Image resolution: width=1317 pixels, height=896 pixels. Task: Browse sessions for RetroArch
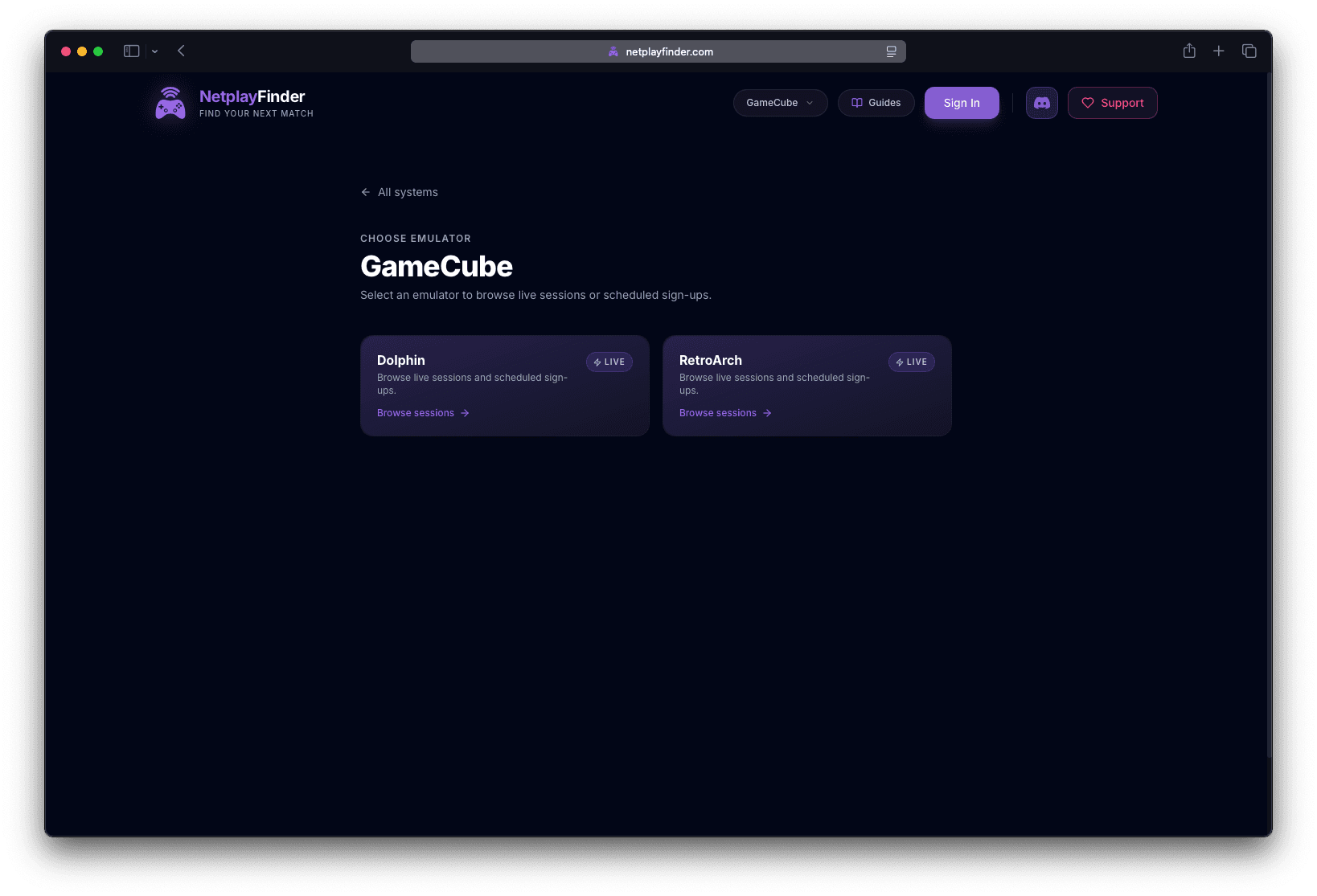tap(725, 413)
